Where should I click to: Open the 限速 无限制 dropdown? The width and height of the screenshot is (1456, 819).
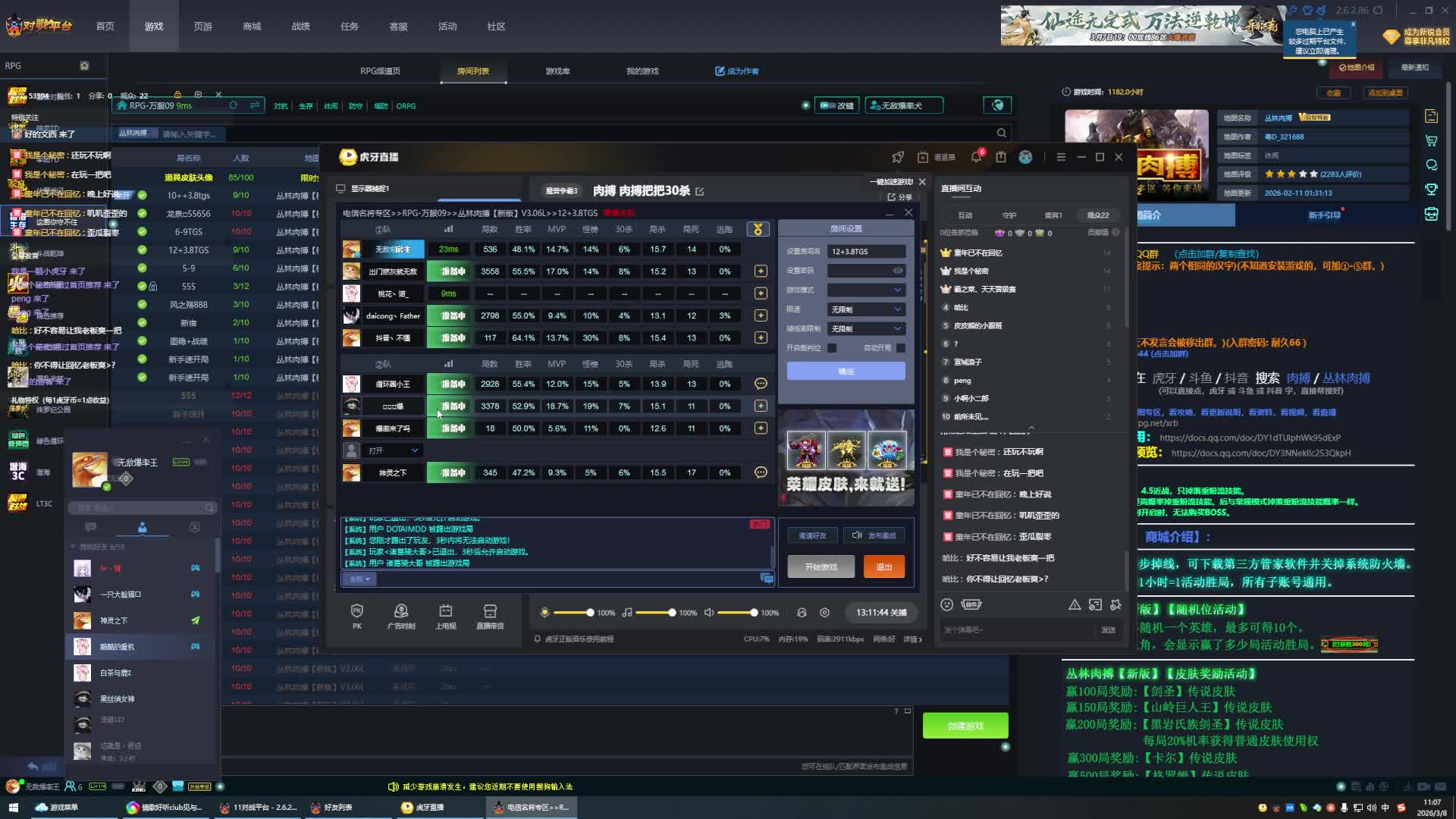tap(866, 309)
